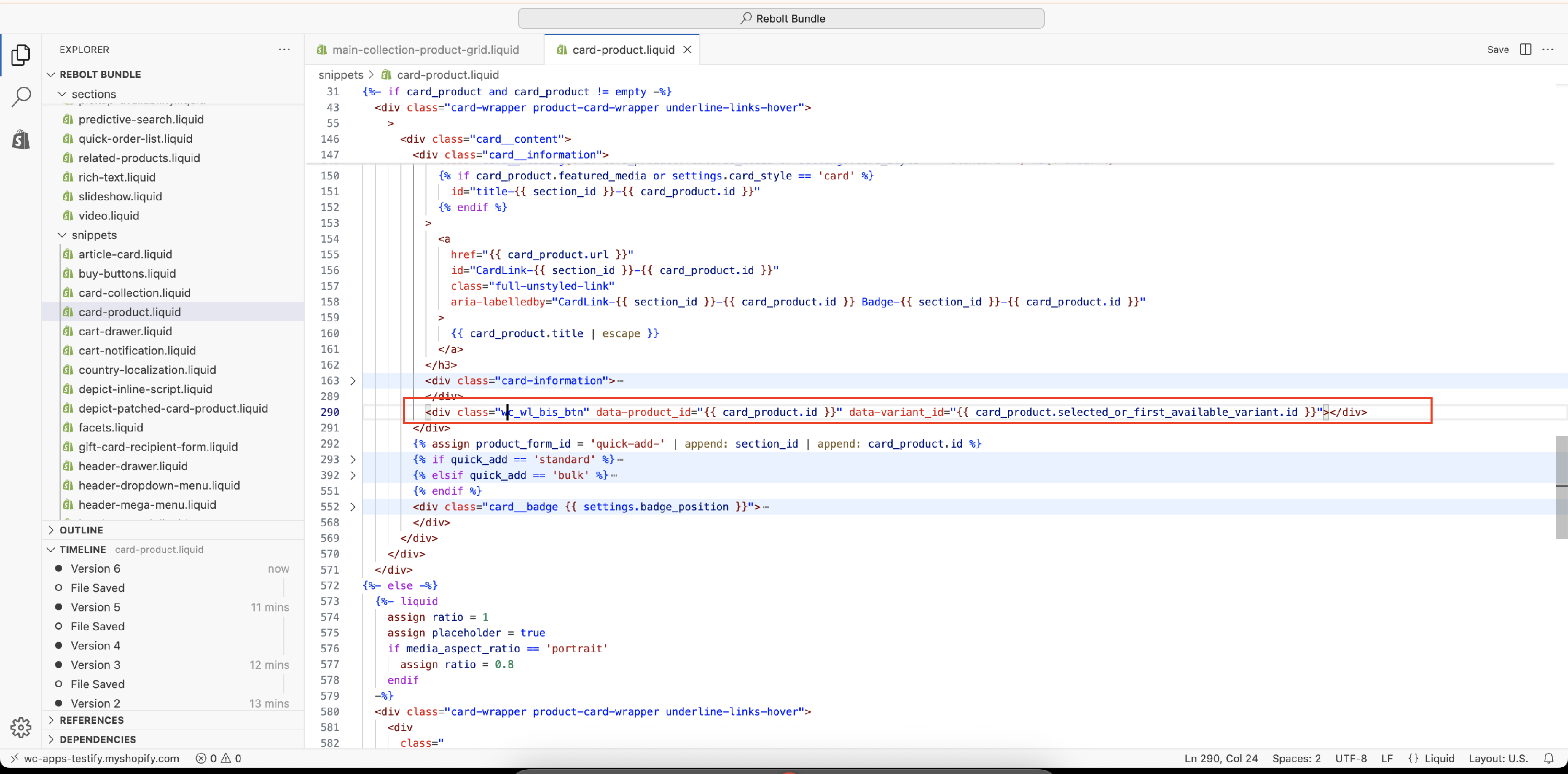The height and width of the screenshot is (774, 1568).
Task: Click the Save button
Action: [x=1497, y=49]
